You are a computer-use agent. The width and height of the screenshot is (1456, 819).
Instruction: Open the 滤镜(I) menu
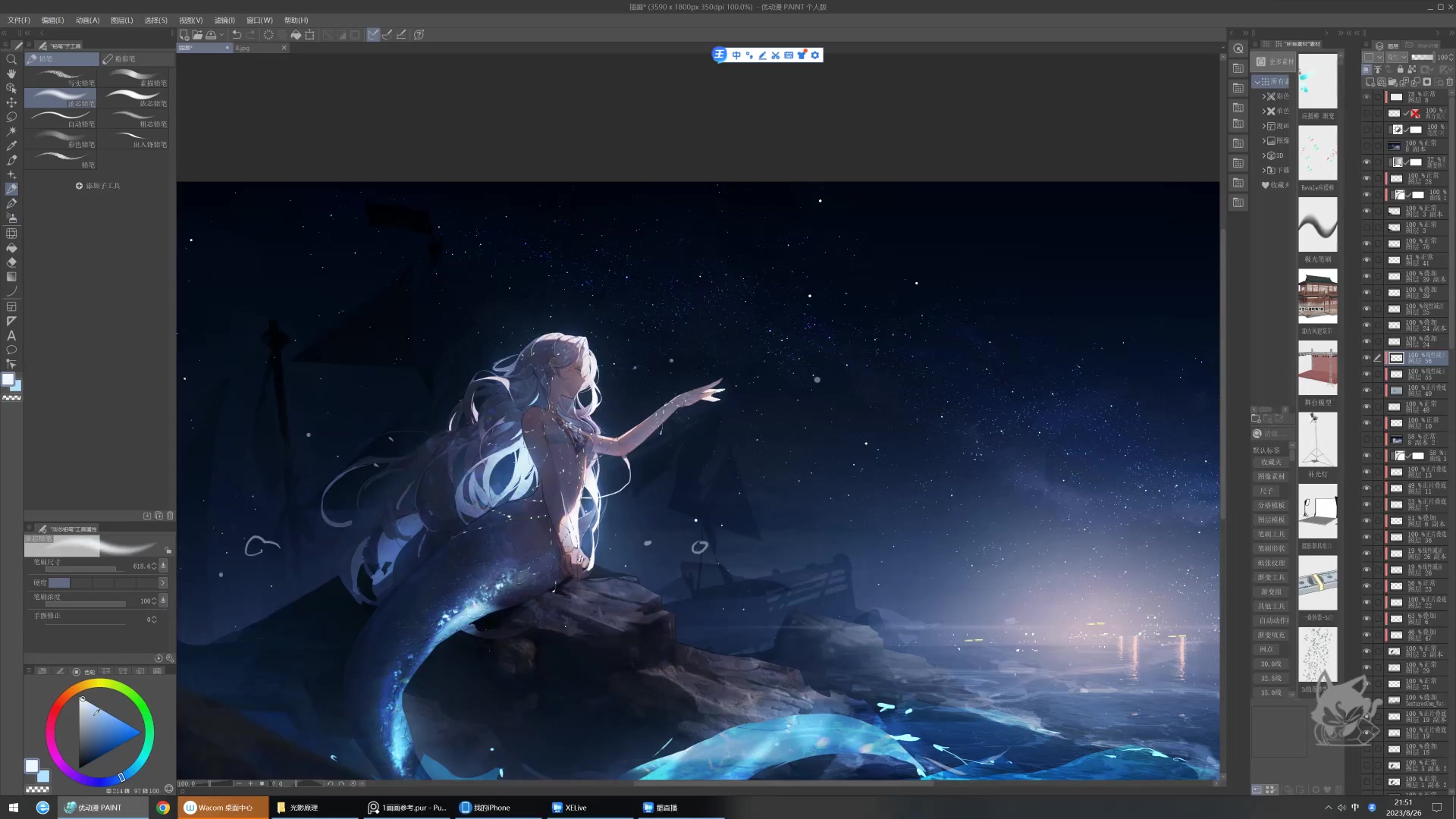point(224,20)
